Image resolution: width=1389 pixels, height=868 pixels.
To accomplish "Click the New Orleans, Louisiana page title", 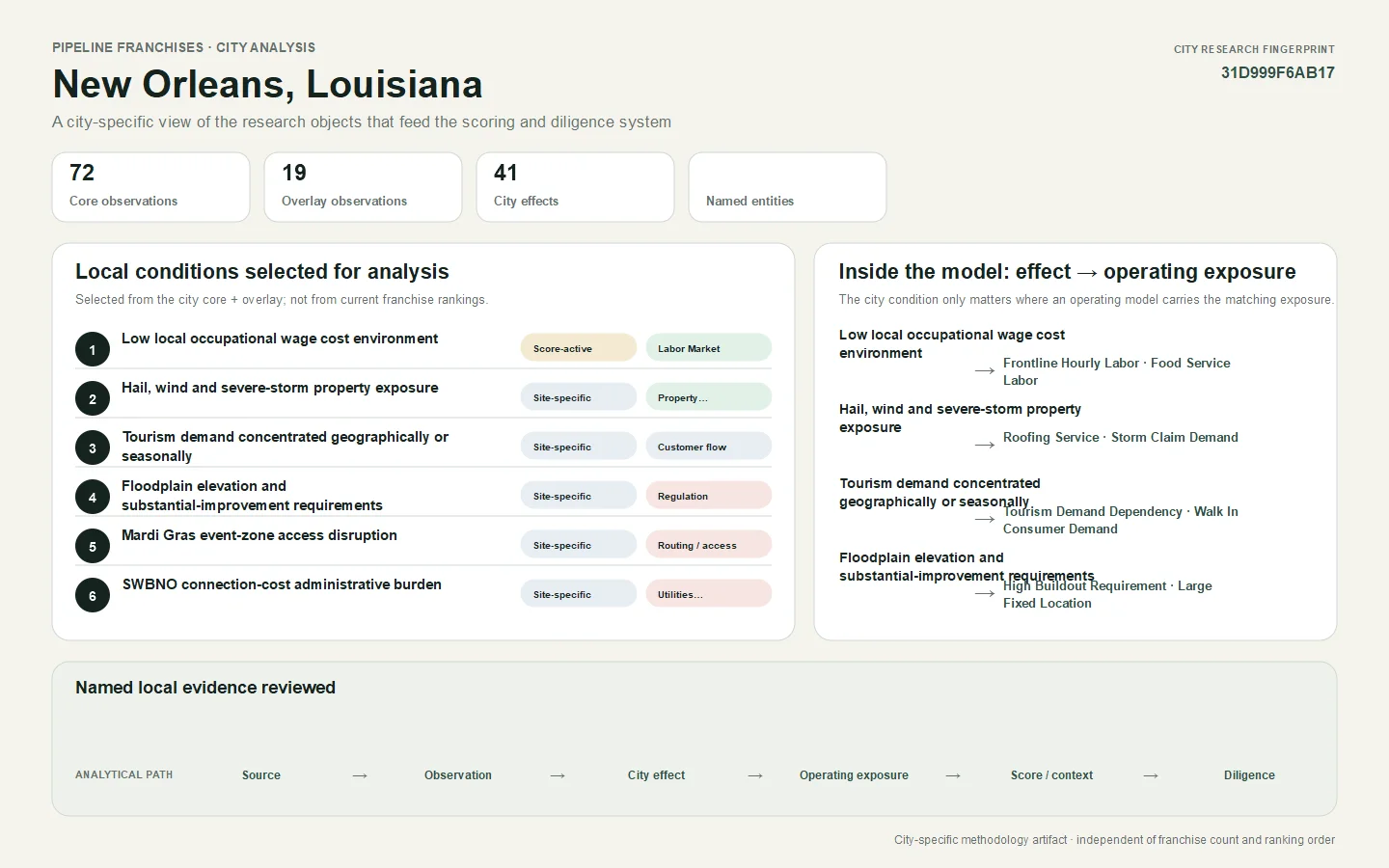I will tap(267, 85).
